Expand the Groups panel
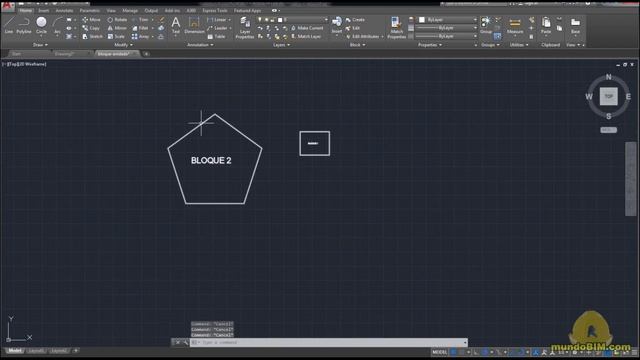The image size is (640, 360). click(x=490, y=45)
